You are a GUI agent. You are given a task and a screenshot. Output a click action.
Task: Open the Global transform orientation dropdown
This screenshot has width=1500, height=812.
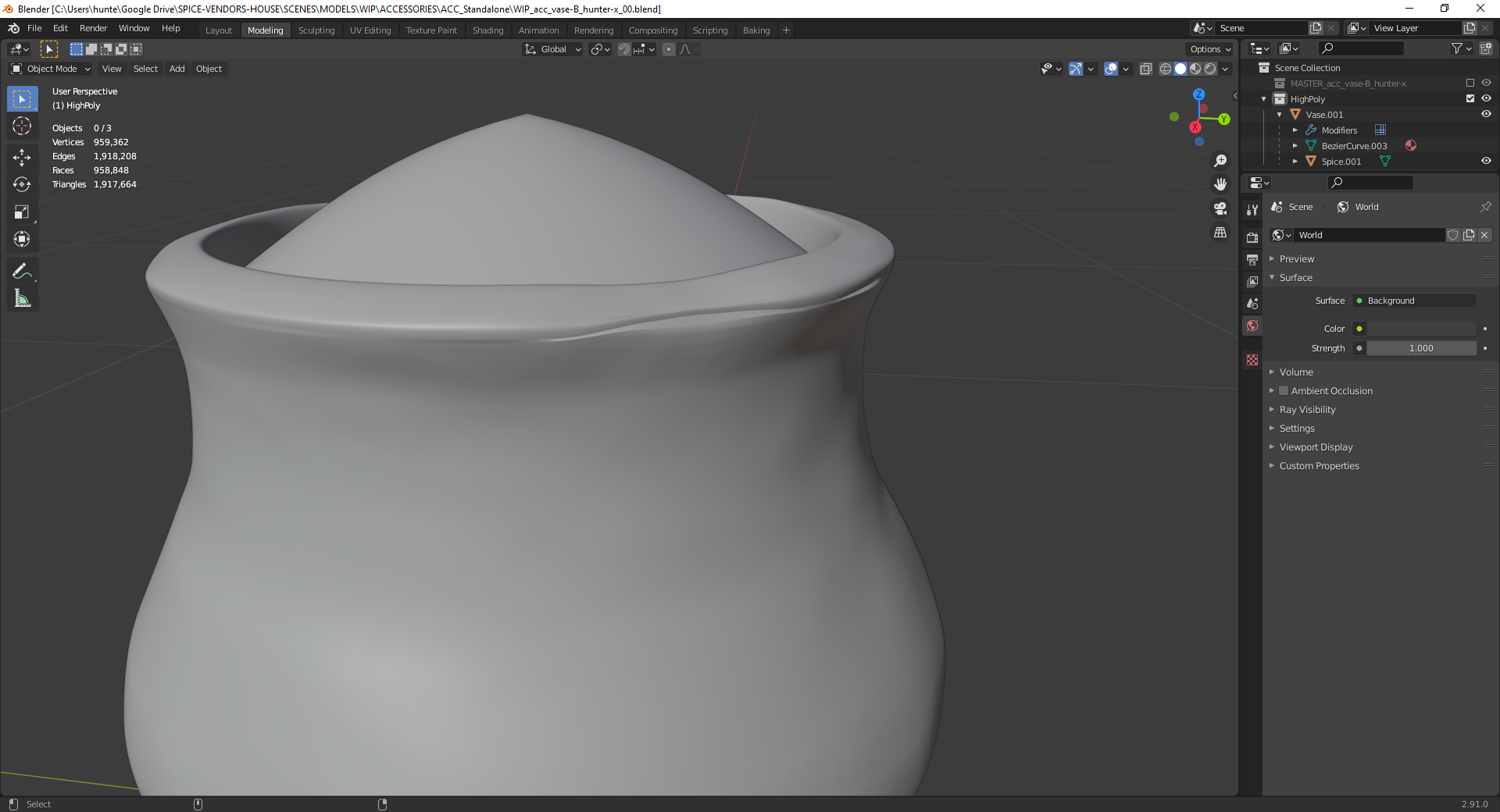[x=553, y=49]
